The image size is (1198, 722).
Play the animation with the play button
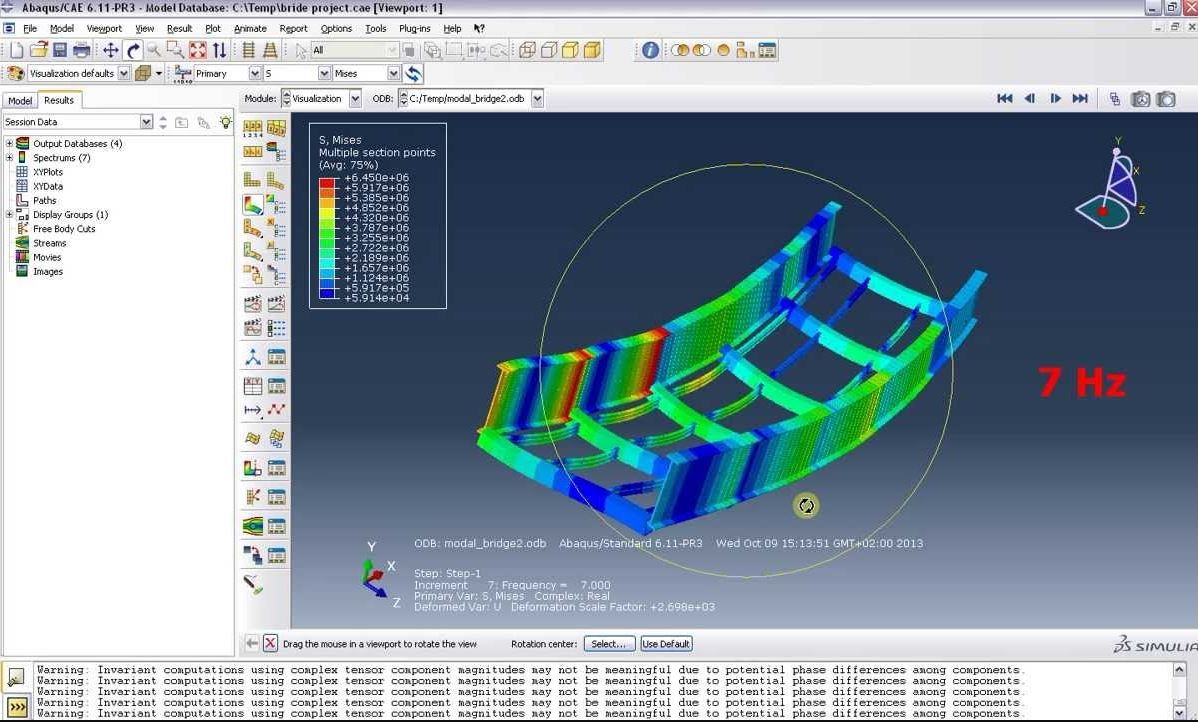coord(1055,99)
